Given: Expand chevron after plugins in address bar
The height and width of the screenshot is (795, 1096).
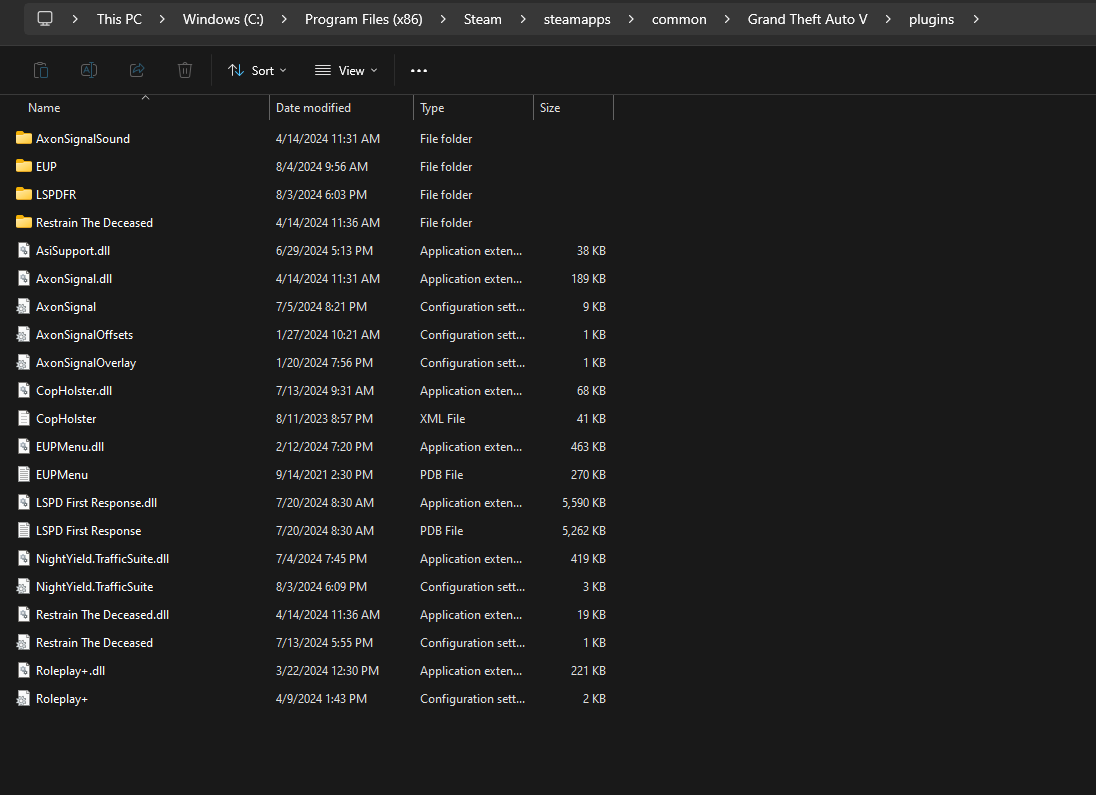Looking at the screenshot, I should point(976,19).
